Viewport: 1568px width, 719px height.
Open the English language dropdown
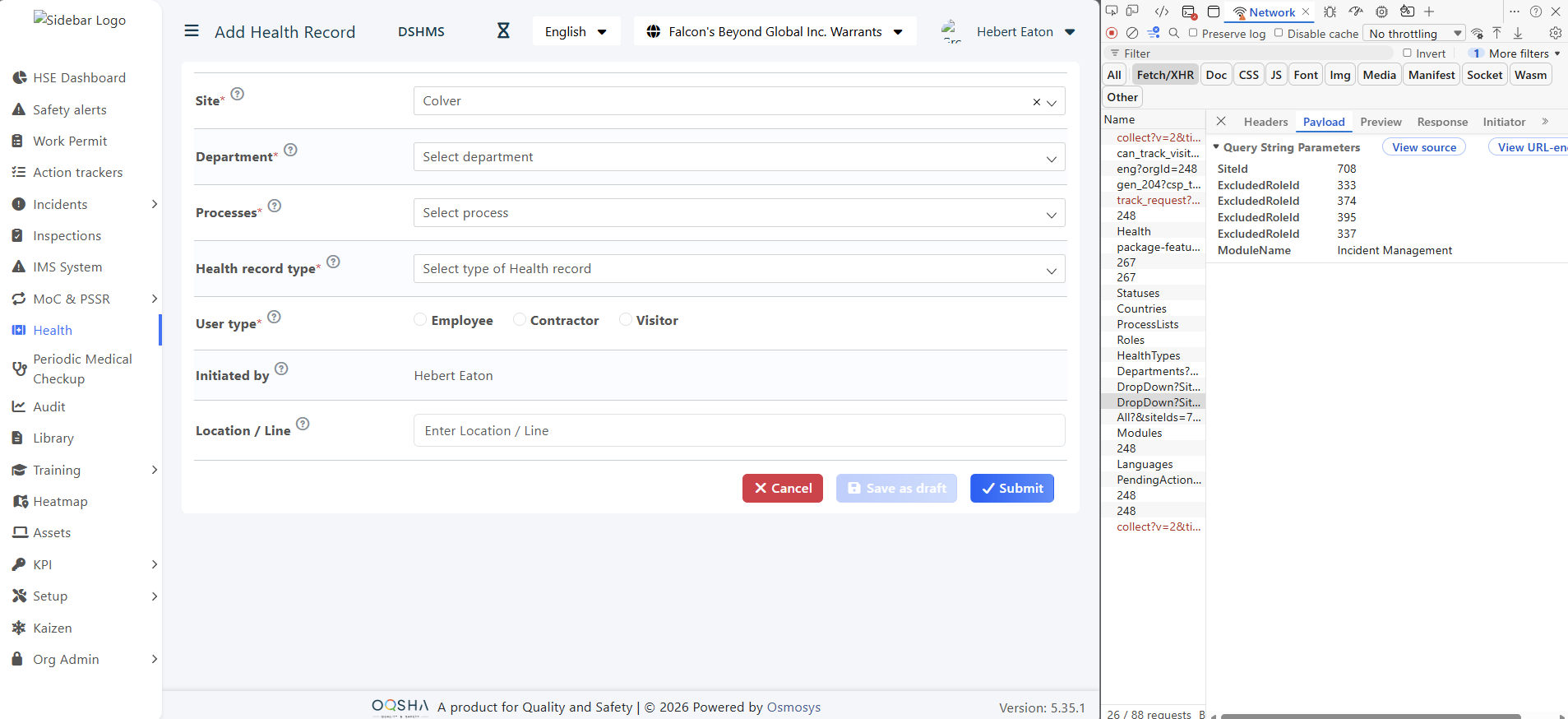pyautogui.click(x=576, y=32)
